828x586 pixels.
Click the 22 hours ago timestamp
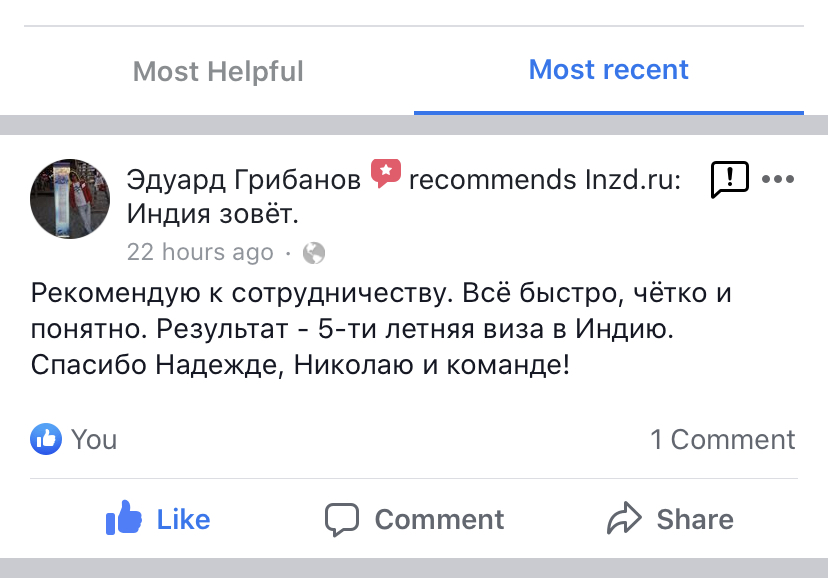[200, 253]
